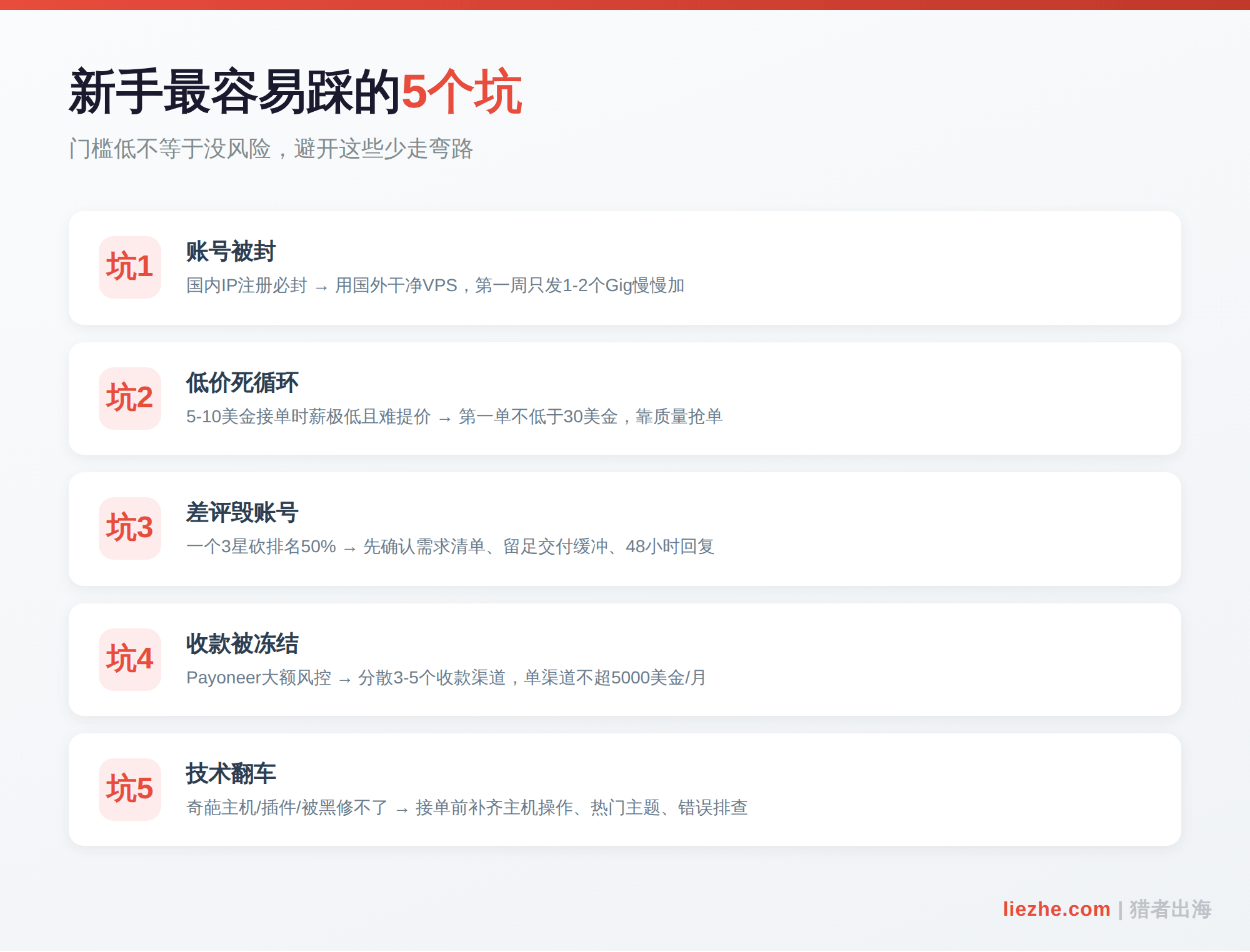1250x952 pixels.
Task: Select the heading 差评毁账号
Action: click(242, 513)
